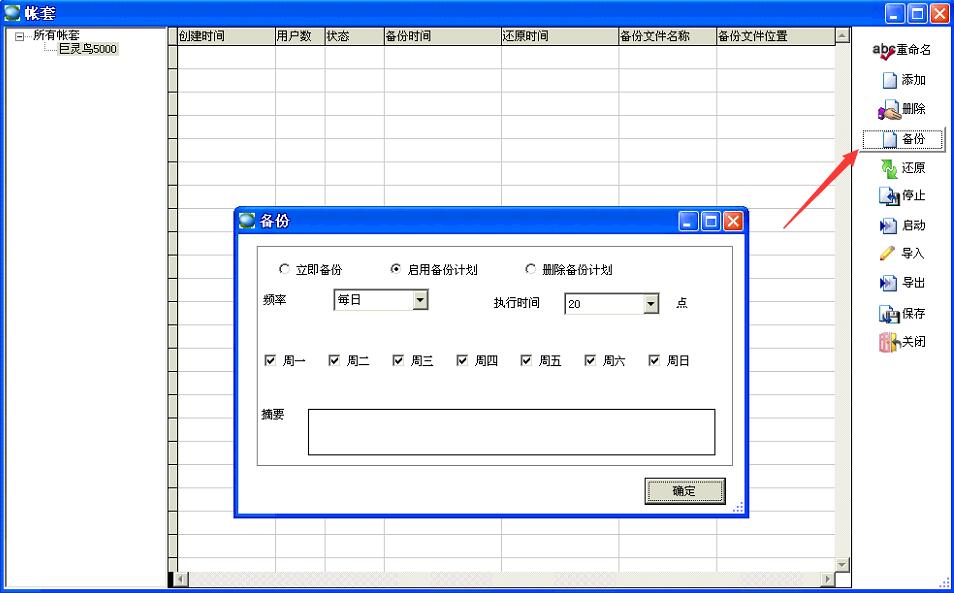Click the 重命名 (rename) icon
Screen dimensions: 954x593
coord(884,51)
